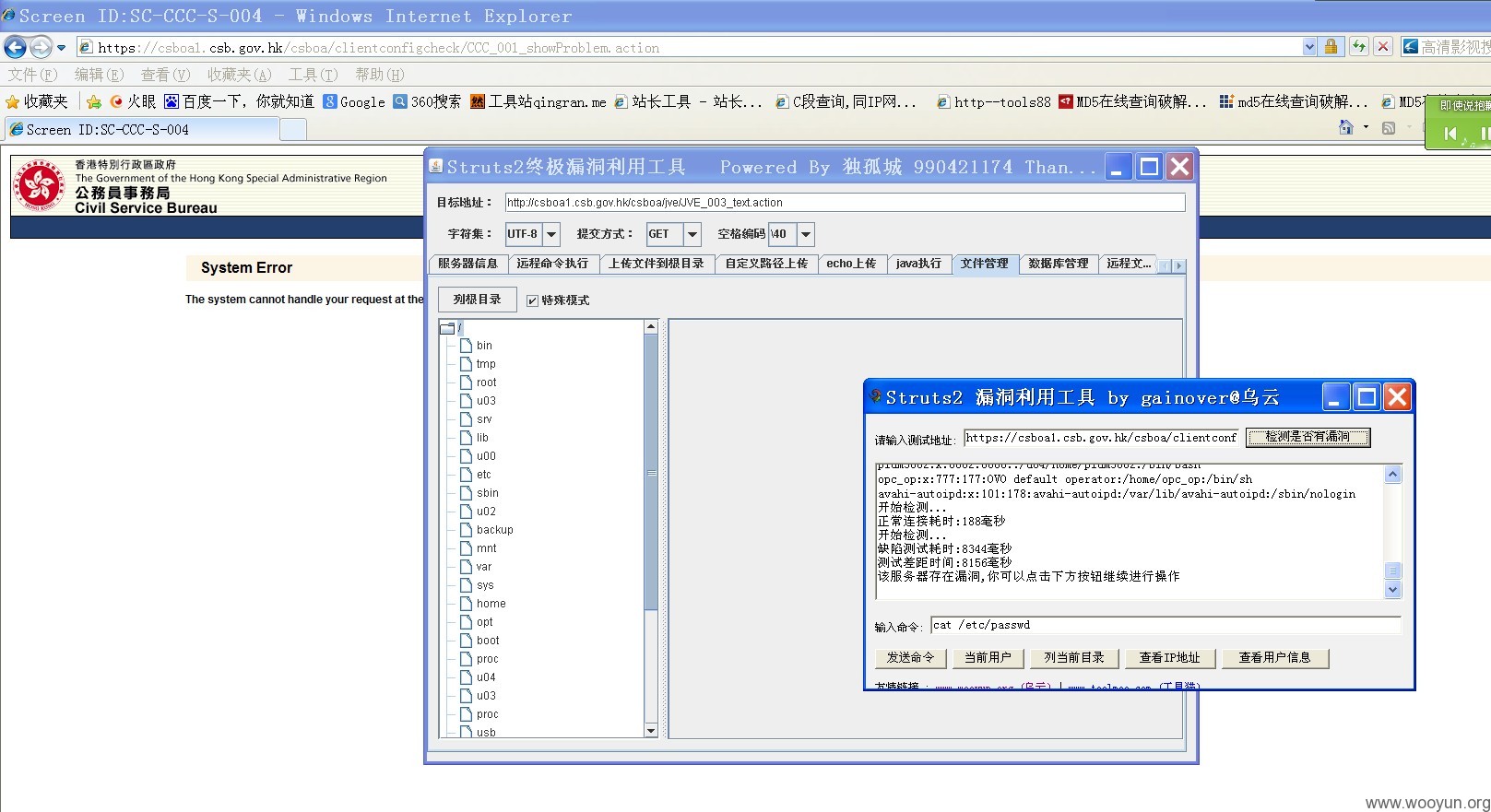The image size is (1491, 812).
Task: Click the output log scroll-down arrow
Action: click(1393, 590)
